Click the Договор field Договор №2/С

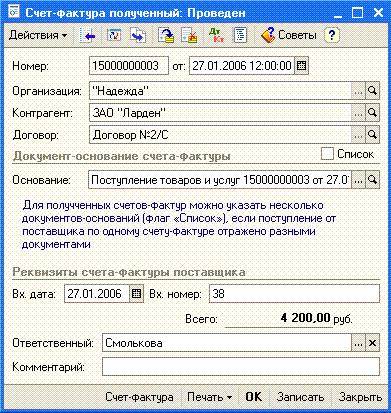(x=220, y=135)
